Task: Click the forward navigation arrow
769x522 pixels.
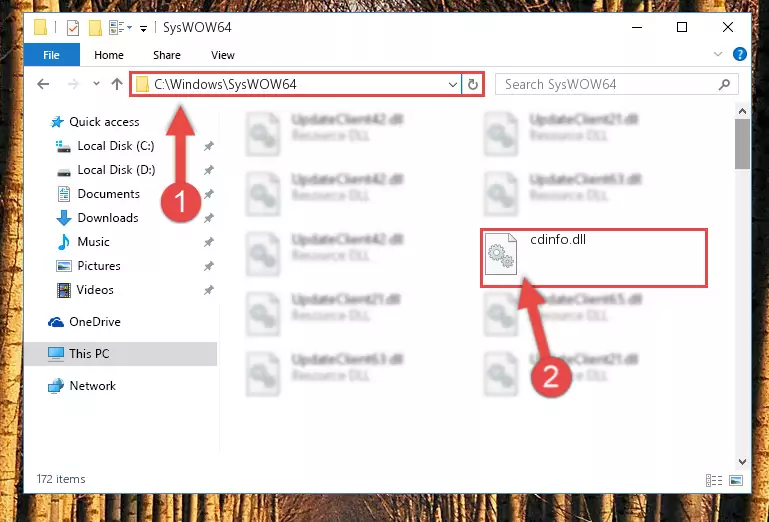Action: [x=73, y=84]
